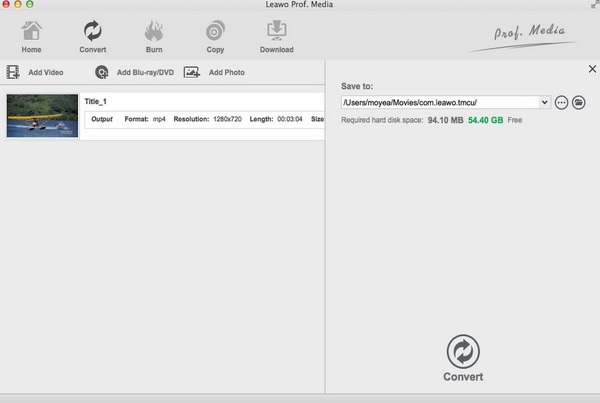The width and height of the screenshot is (600, 403).
Task: Select the Title_1 name text
Action: [x=95, y=101]
